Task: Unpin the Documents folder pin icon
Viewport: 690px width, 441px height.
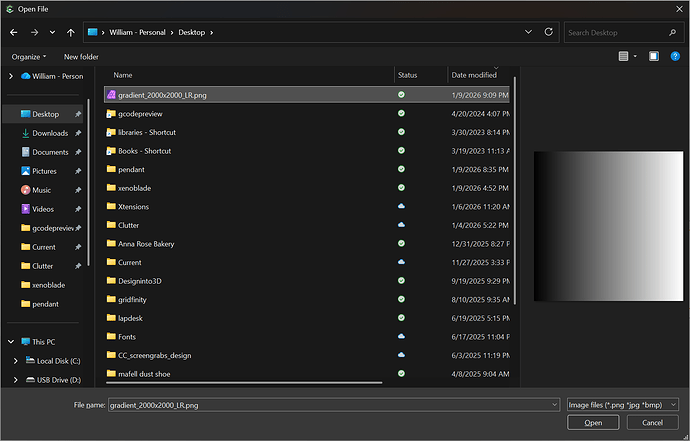Action: 78,152
